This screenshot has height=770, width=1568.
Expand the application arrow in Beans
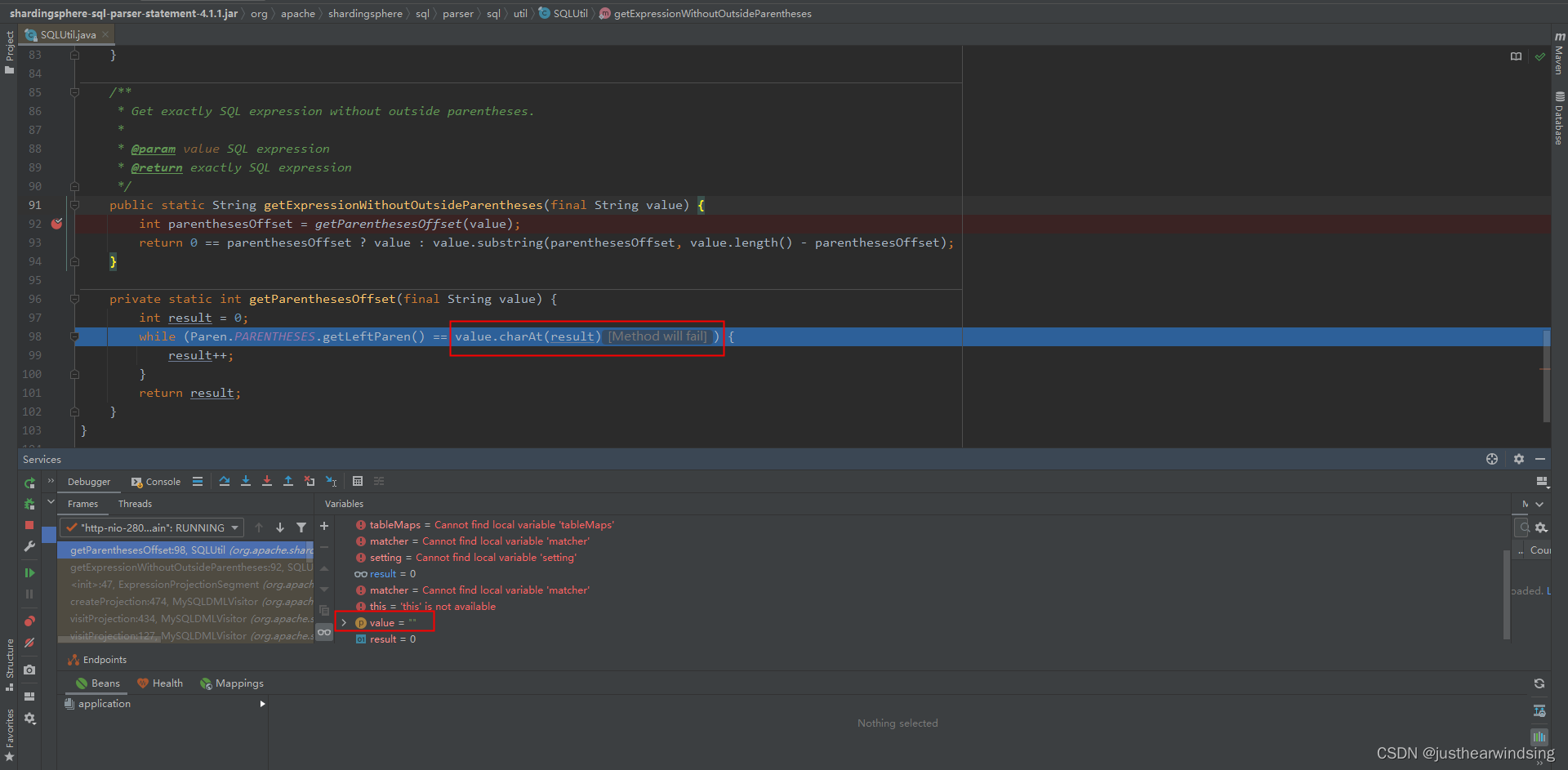262,704
